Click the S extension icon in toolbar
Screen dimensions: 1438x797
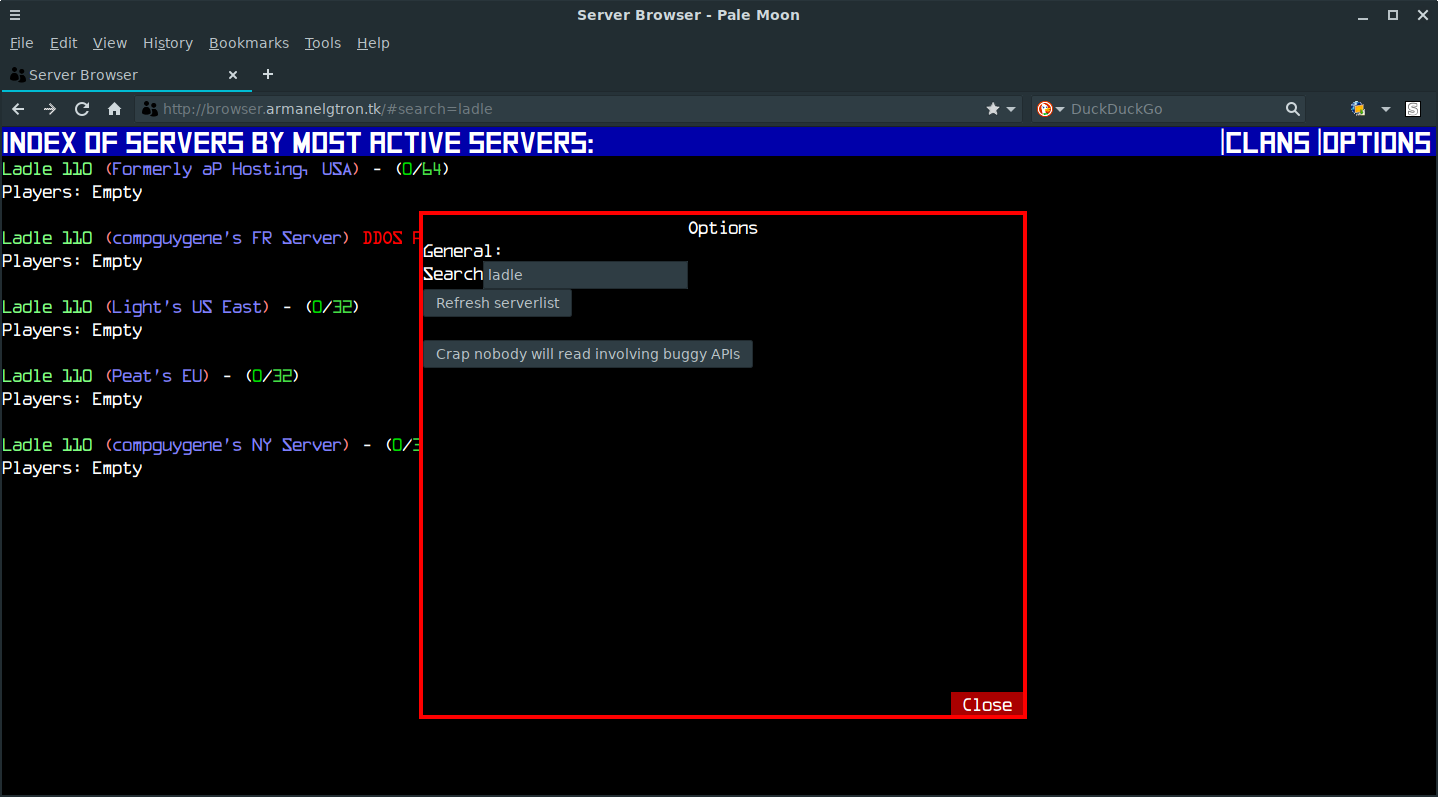(x=1413, y=109)
